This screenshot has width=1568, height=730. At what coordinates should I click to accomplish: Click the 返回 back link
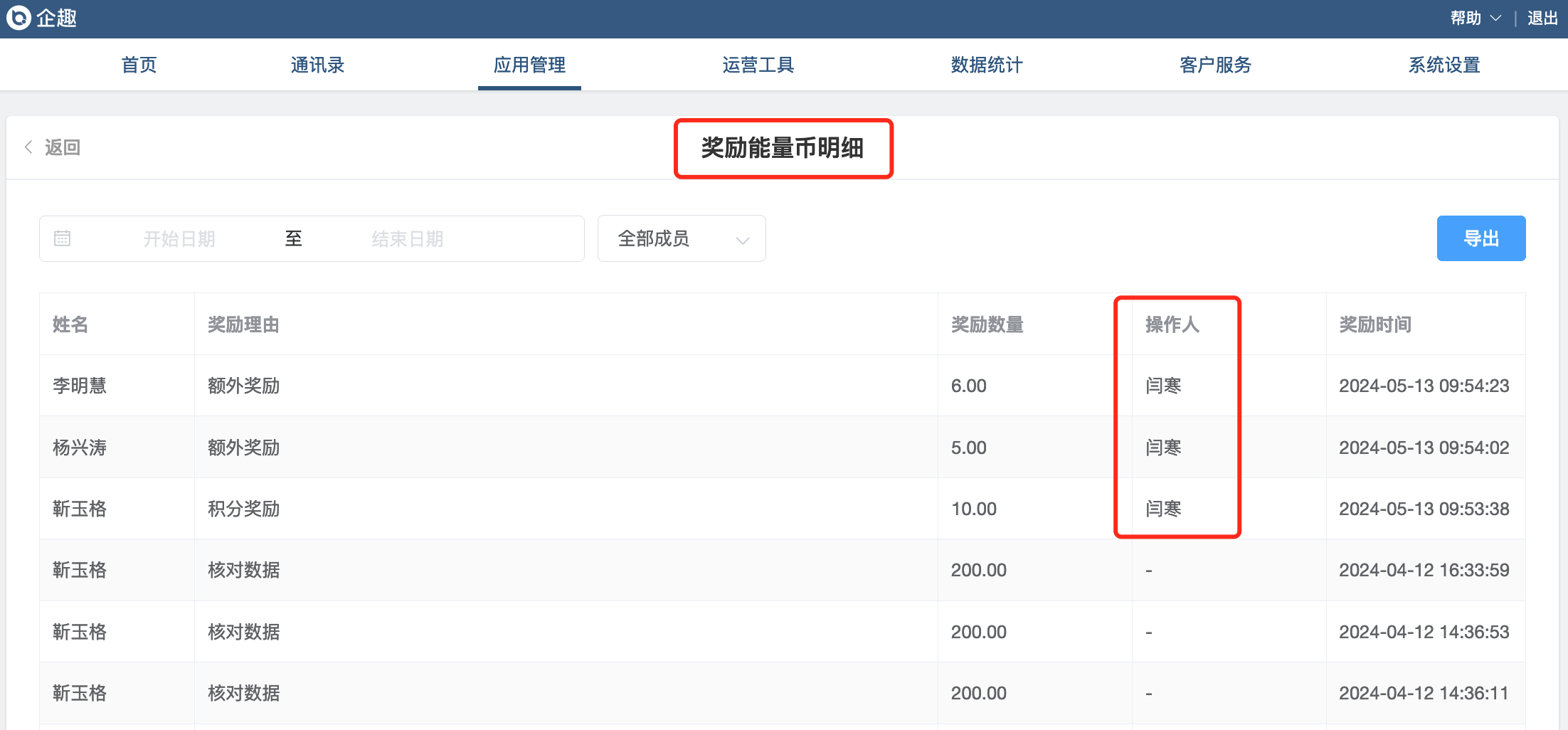pyautogui.click(x=62, y=147)
